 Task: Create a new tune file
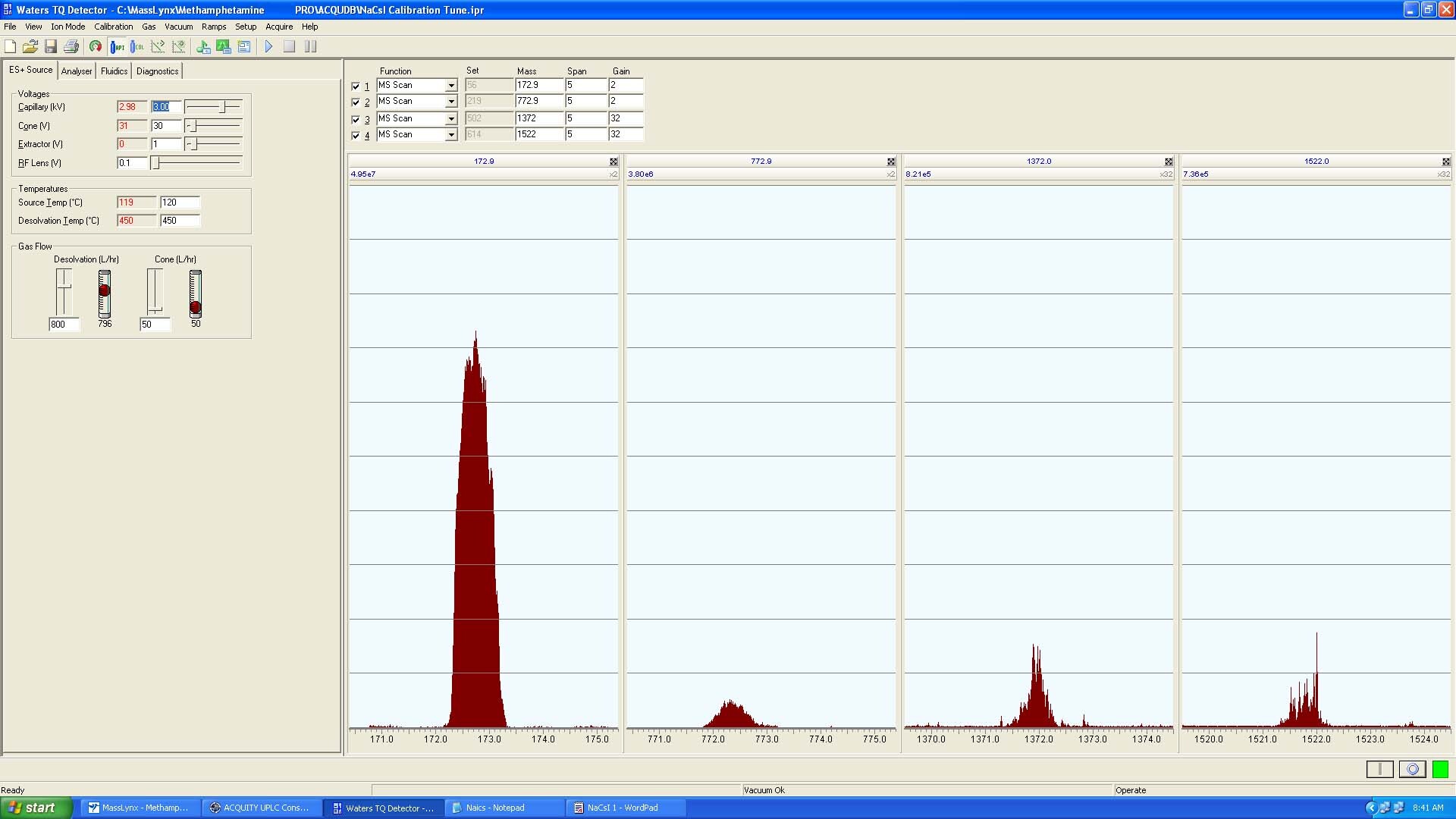click(x=10, y=46)
